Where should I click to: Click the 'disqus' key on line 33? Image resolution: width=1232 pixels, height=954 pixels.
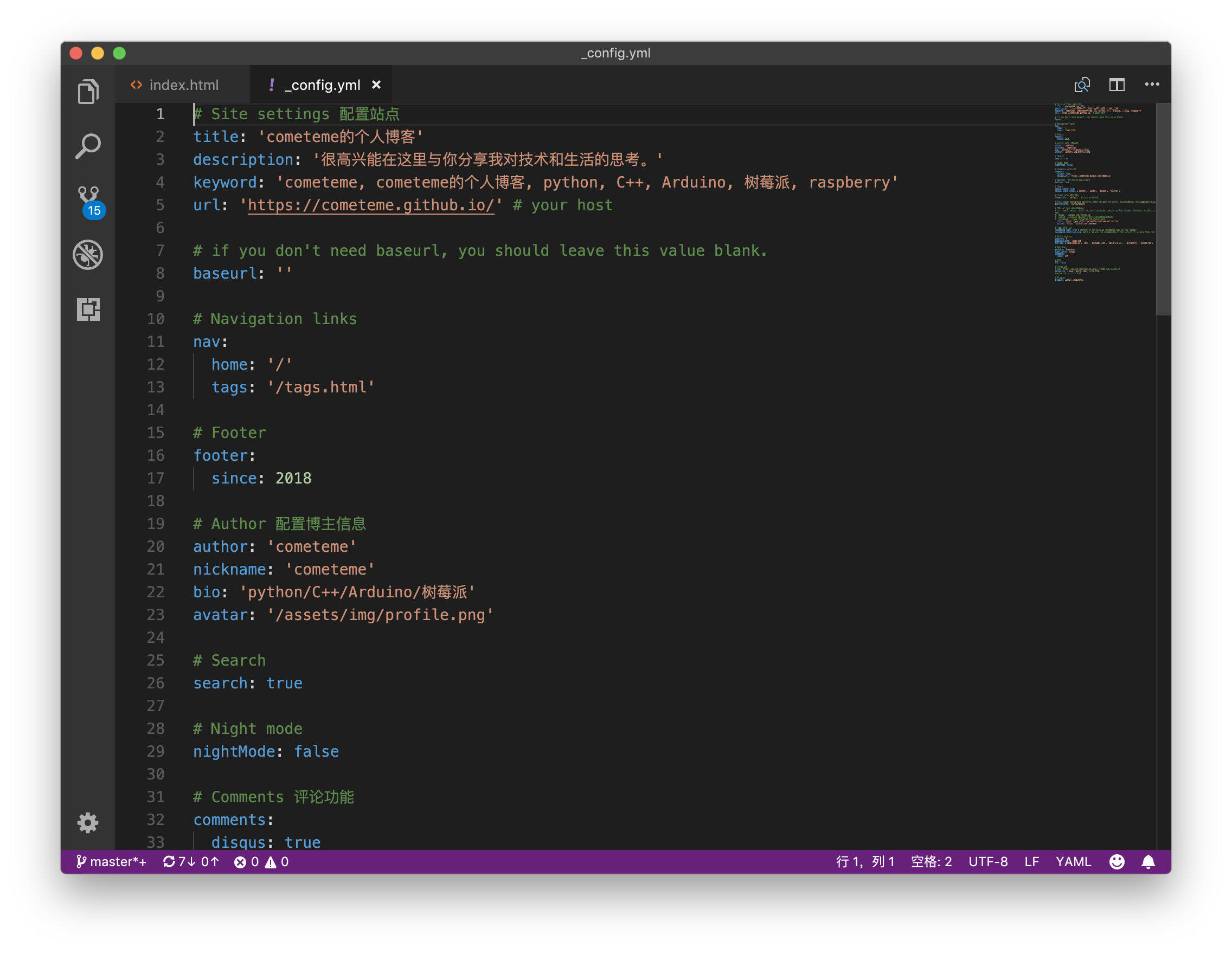[x=238, y=842]
